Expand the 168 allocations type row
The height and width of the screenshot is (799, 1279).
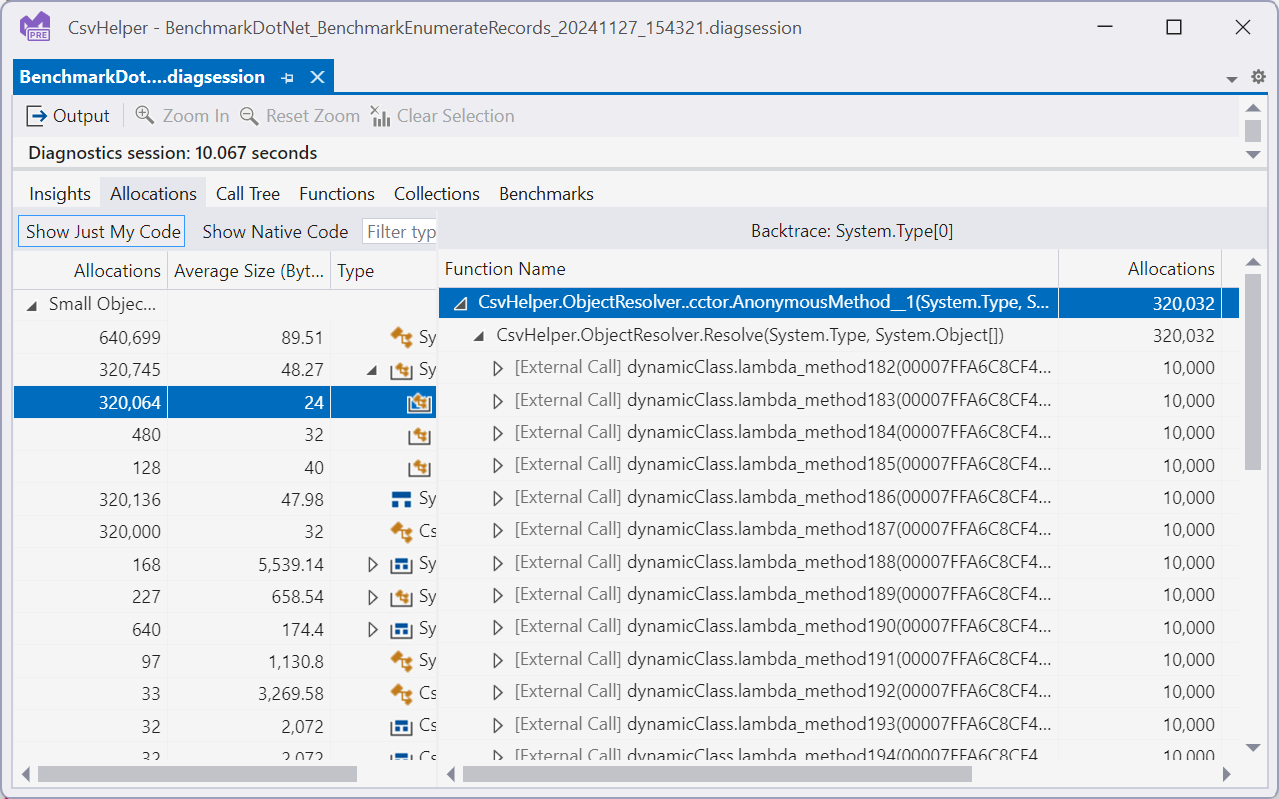click(x=373, y=564)
